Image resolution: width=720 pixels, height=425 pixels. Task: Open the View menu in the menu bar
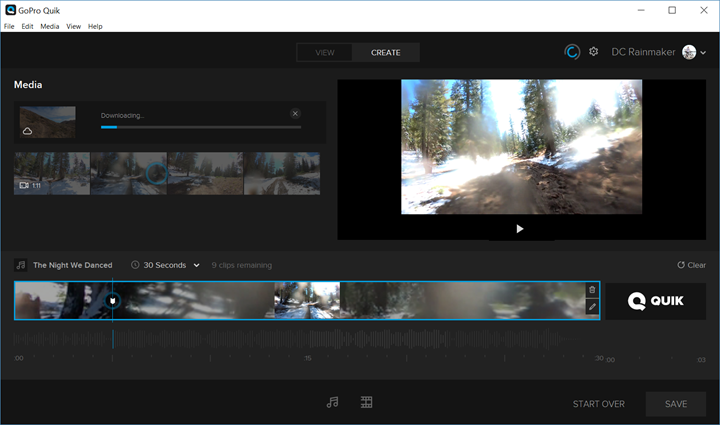pyautogui.click(x=73, y=26)
